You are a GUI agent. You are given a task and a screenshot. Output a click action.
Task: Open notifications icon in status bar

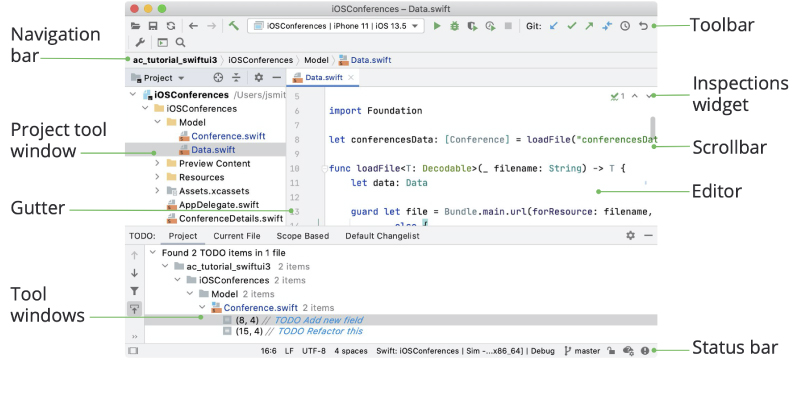click(645, 351)
